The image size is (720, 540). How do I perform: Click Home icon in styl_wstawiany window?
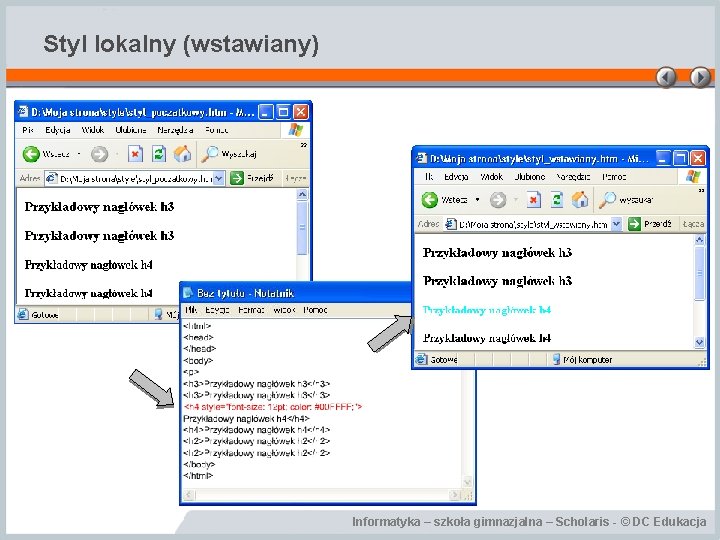pyautogui.click(x=580, y=200)
